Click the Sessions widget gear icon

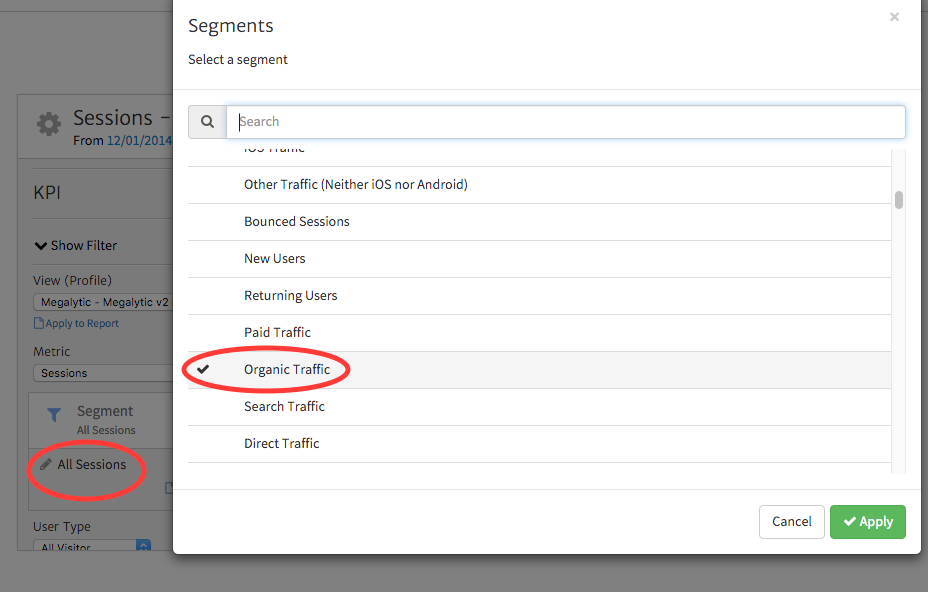(x=48, y=124)
